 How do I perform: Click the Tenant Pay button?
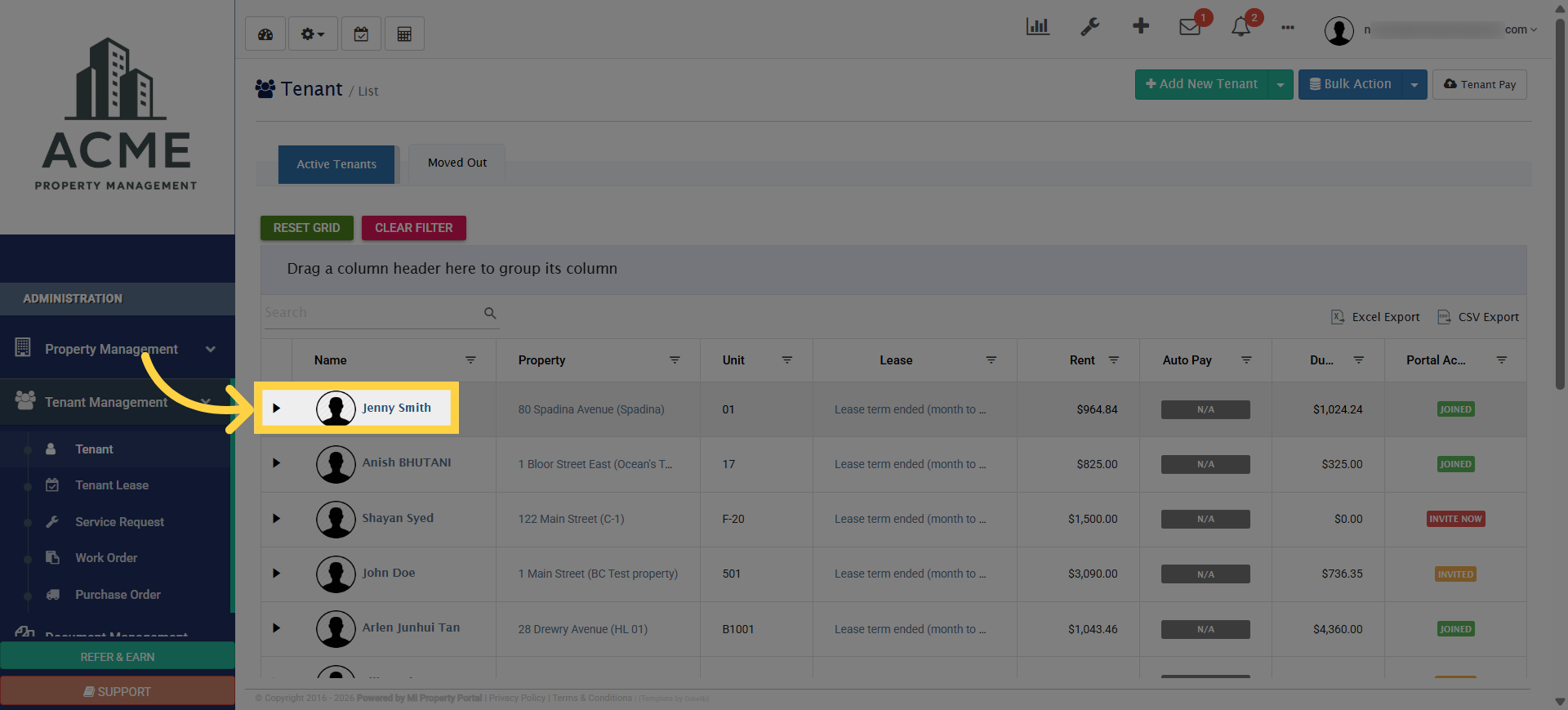coord(1480,84)
